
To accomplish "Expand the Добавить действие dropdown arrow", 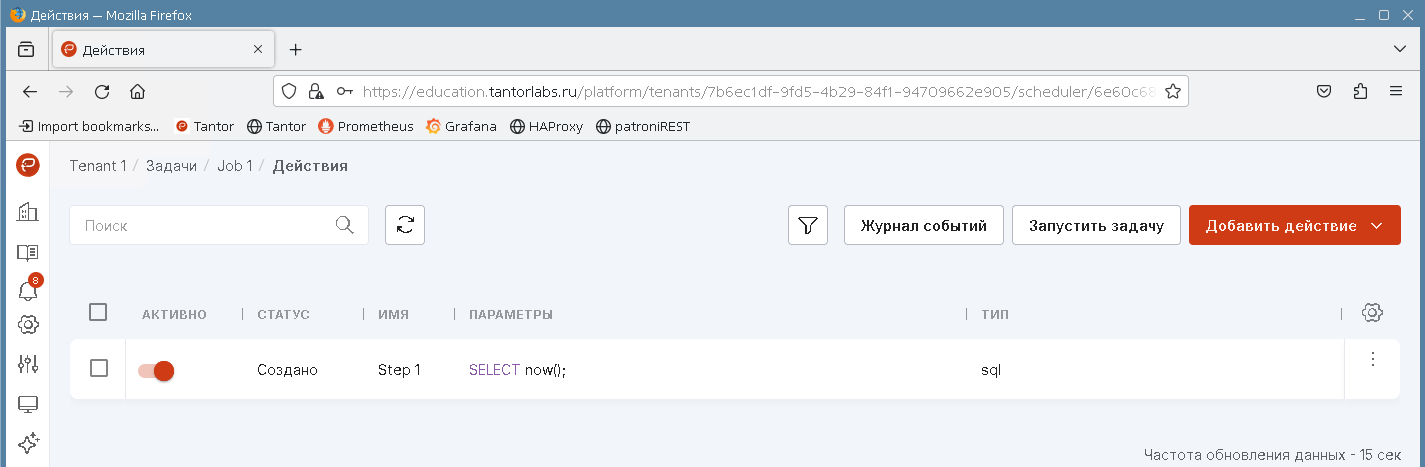I will [x=1377, y=225].
